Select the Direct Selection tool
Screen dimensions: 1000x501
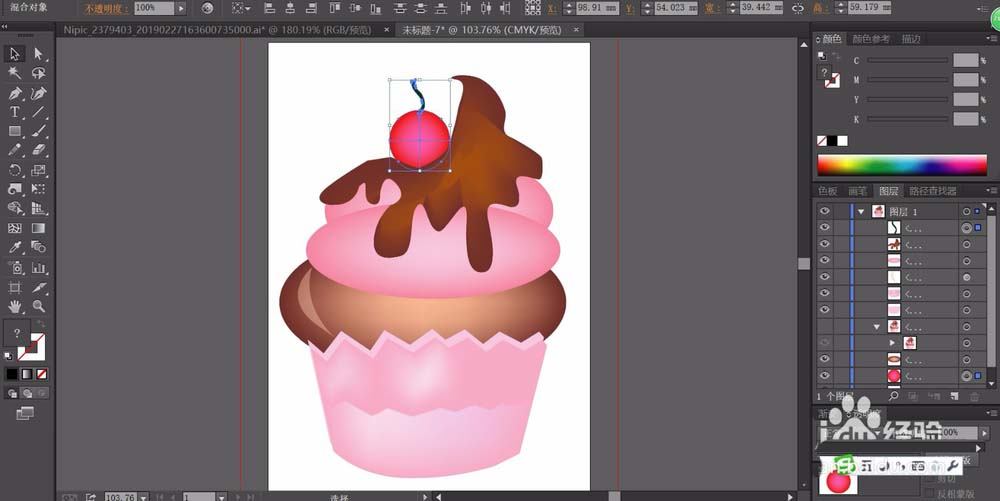click(39, 54)
